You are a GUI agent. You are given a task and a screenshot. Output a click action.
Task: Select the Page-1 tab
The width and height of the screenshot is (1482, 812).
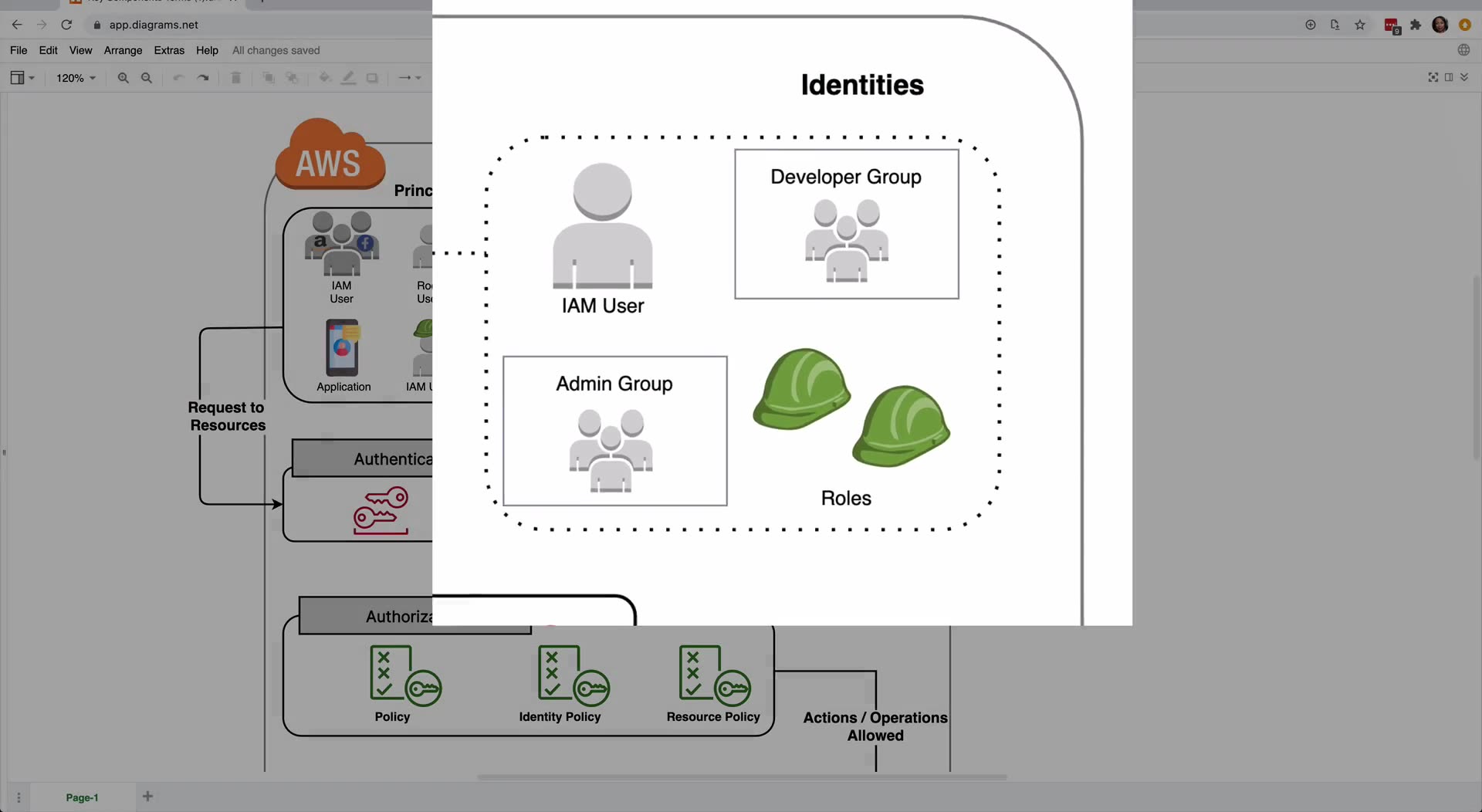coord(82,797)
